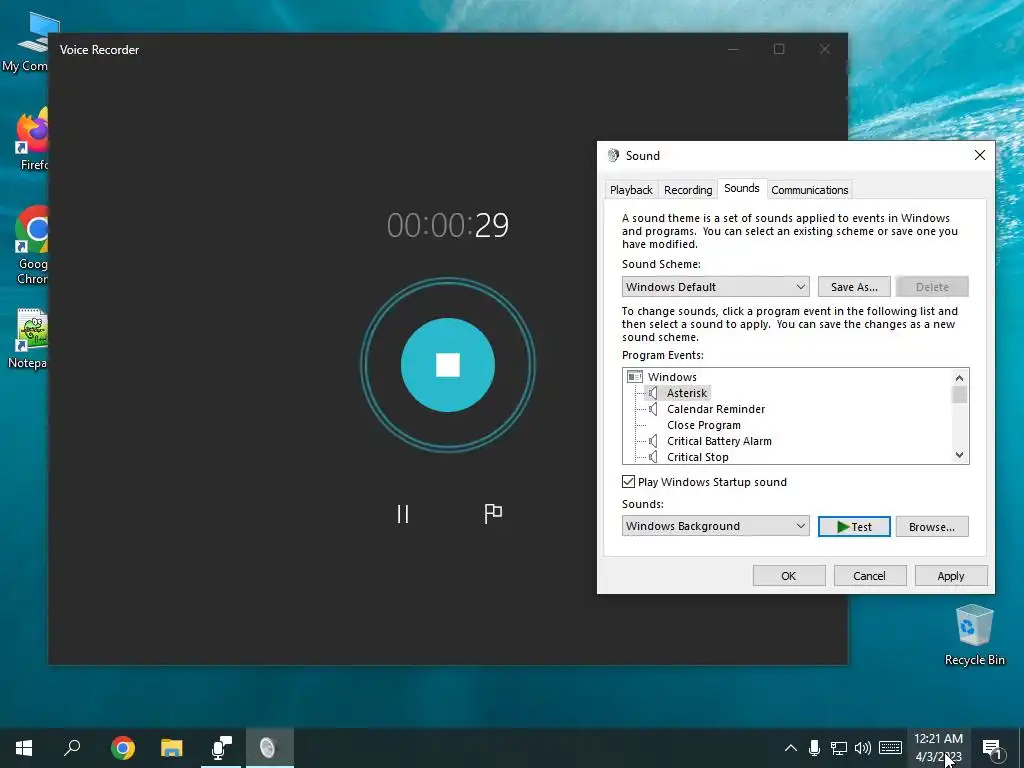
Task: Click the touch keyboard tray icon
Action: 890,748
